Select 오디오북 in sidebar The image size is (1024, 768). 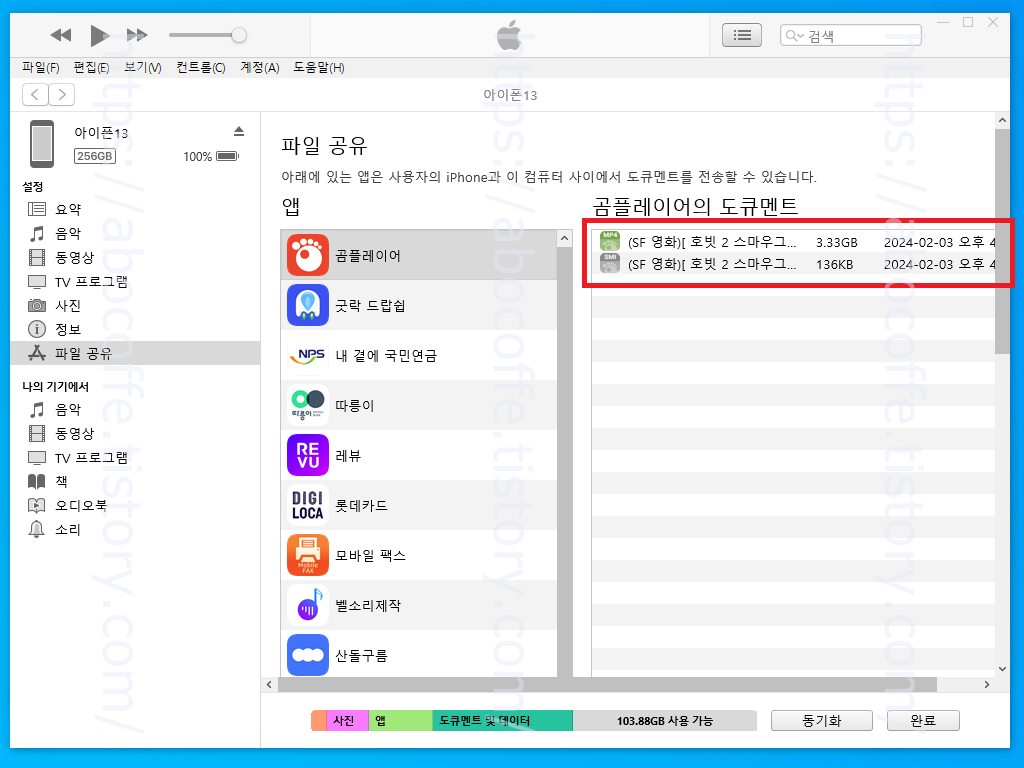[135, 505]
